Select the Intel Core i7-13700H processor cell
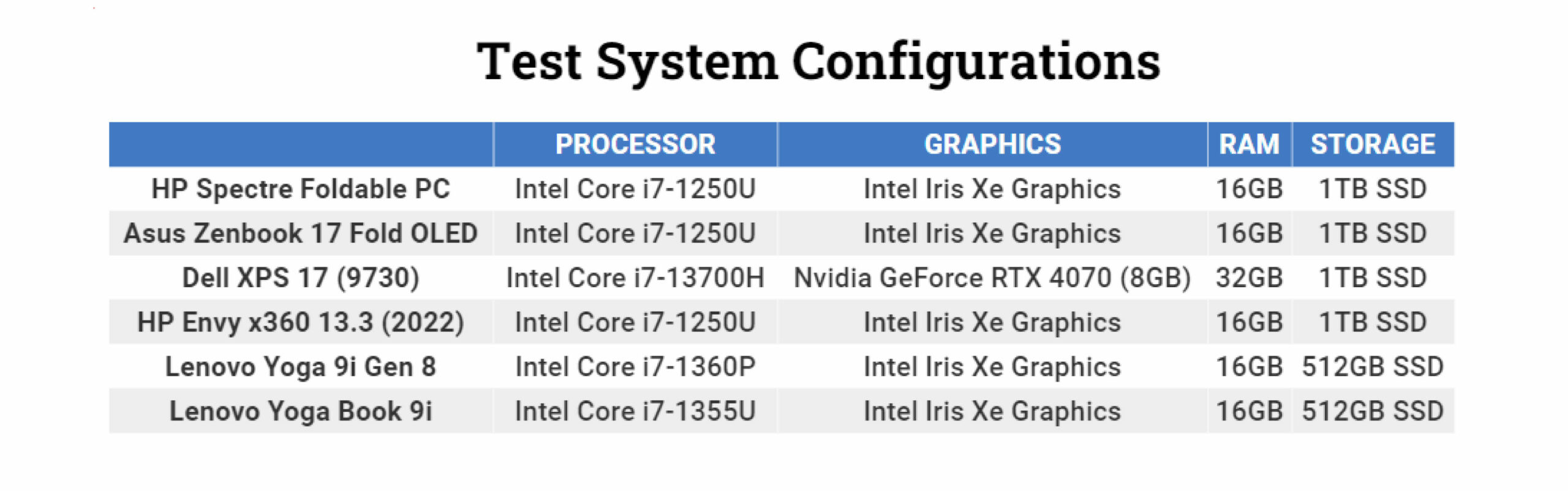This screenshot has width=1568, height=491. coord(635,278)
